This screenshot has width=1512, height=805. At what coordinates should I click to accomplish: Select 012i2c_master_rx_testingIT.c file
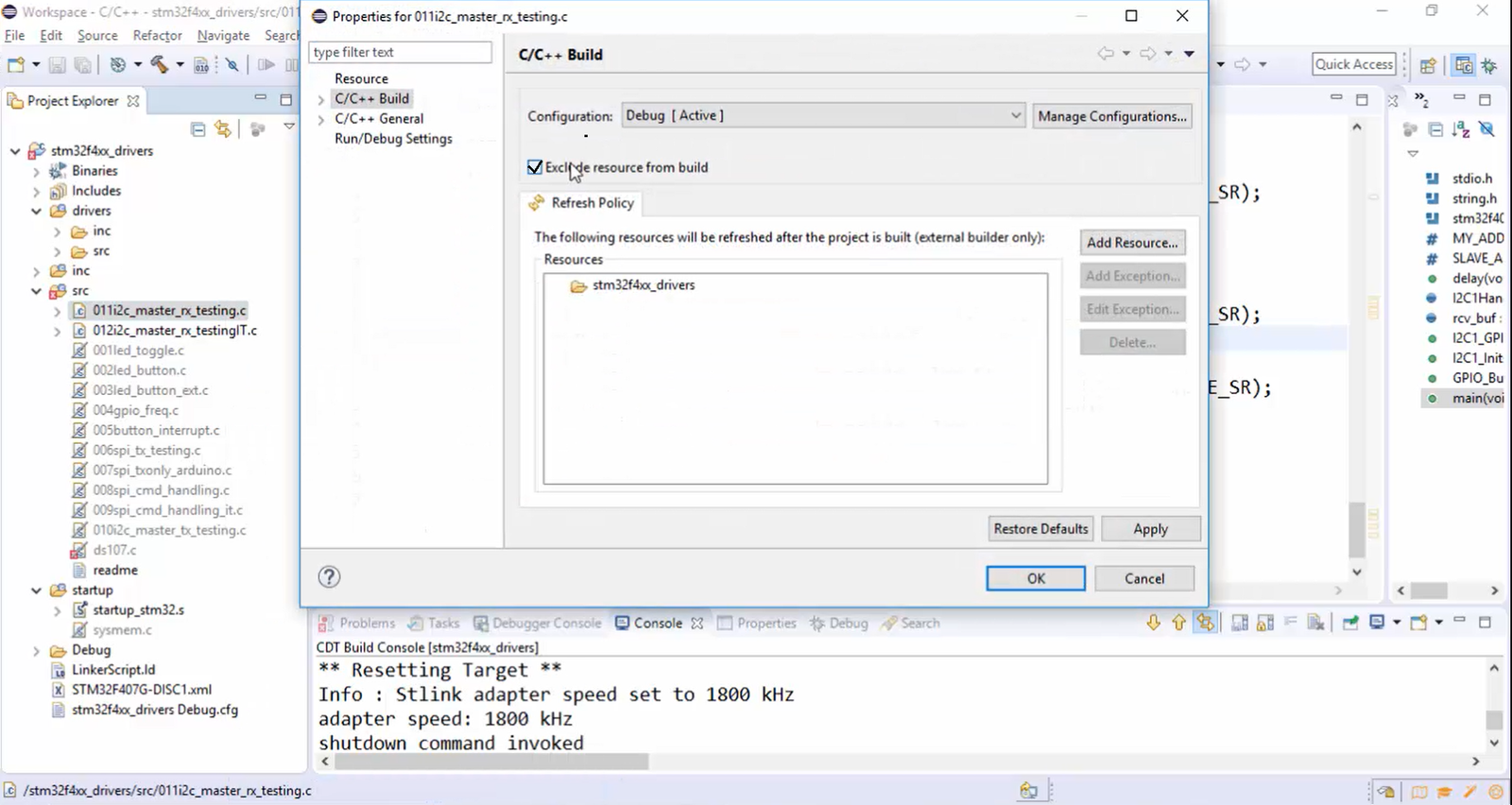click(x=174, y=331)
